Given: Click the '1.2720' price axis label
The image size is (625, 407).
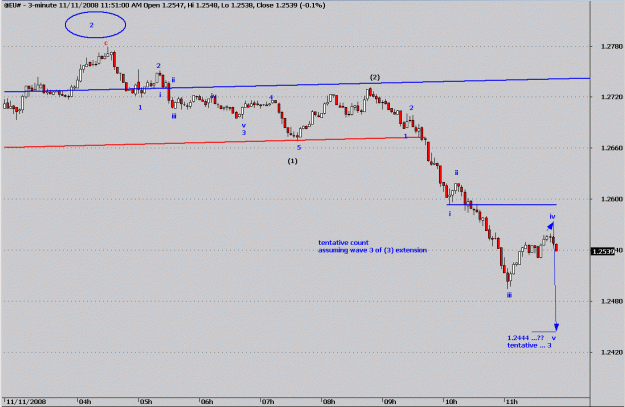Looking at the screenshot, I should coord(611,97).
